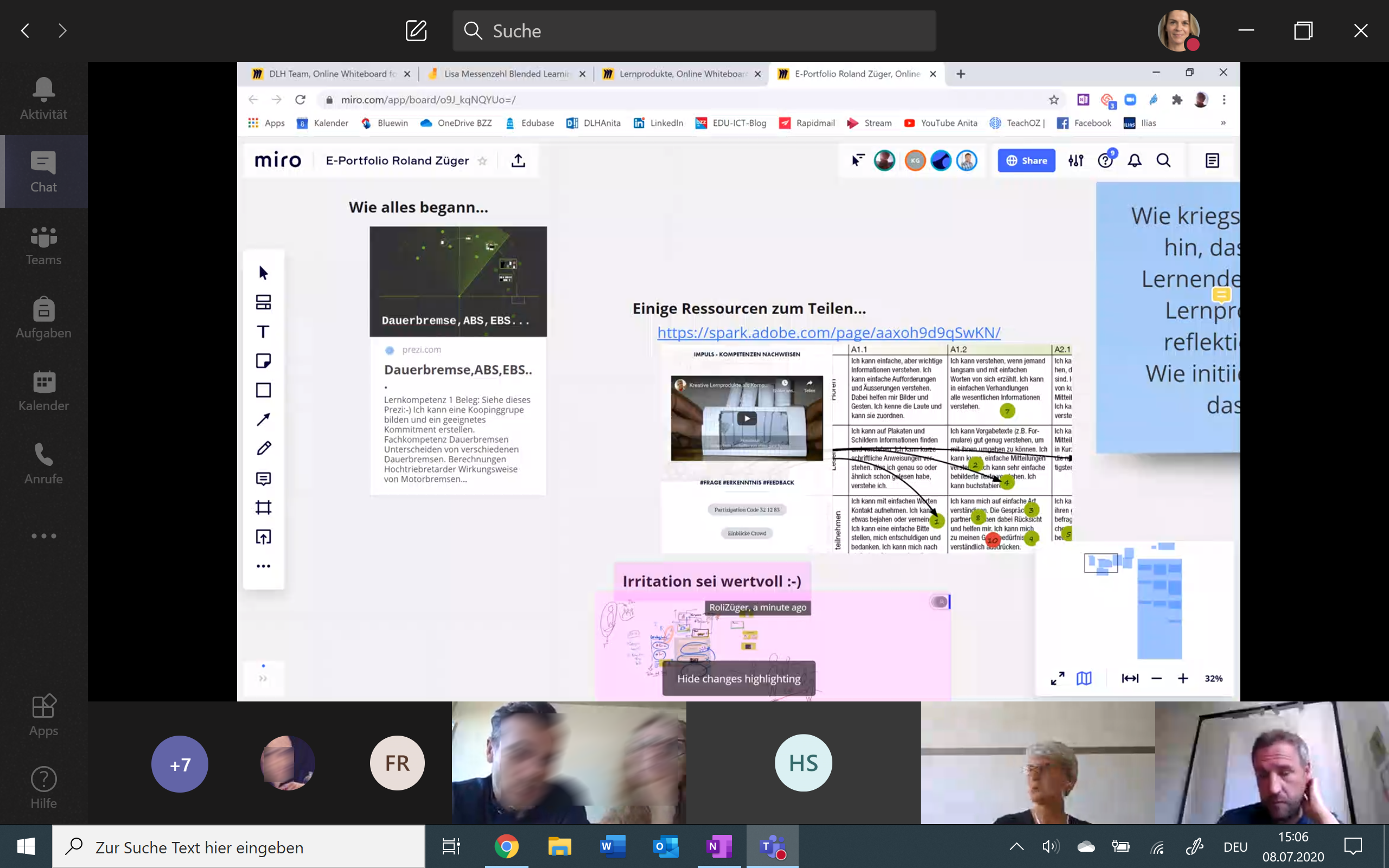Expand more apps ellipsis in Teams sidebar
Viewport: 1389px width, 868px height.
(43, 535)
